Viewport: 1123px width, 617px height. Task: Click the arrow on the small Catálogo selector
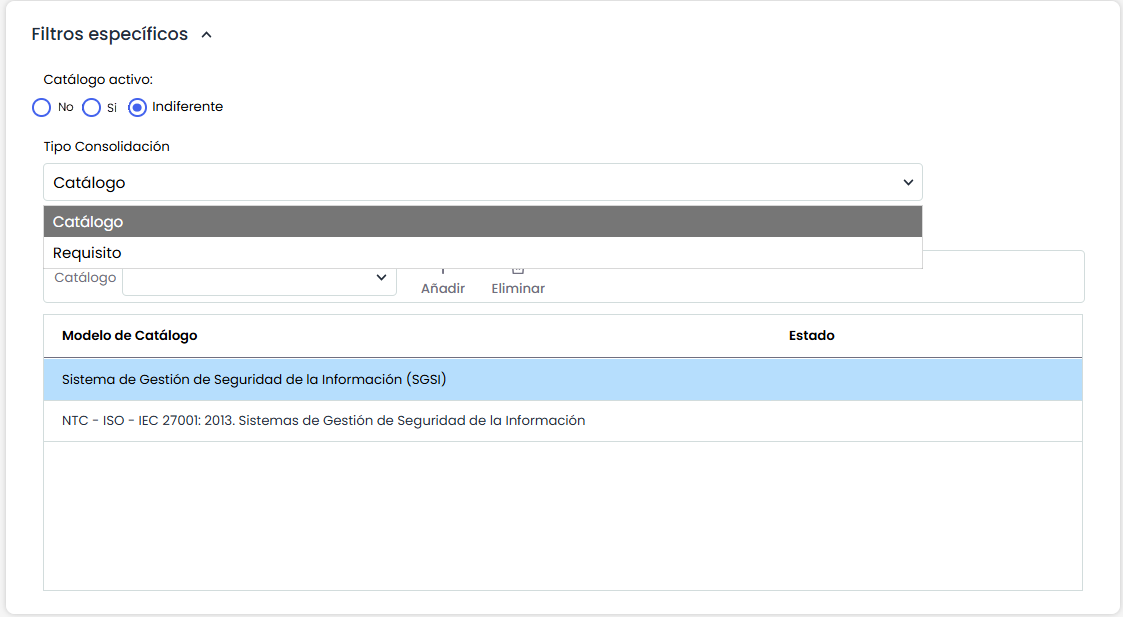click(x=381, y=278)
